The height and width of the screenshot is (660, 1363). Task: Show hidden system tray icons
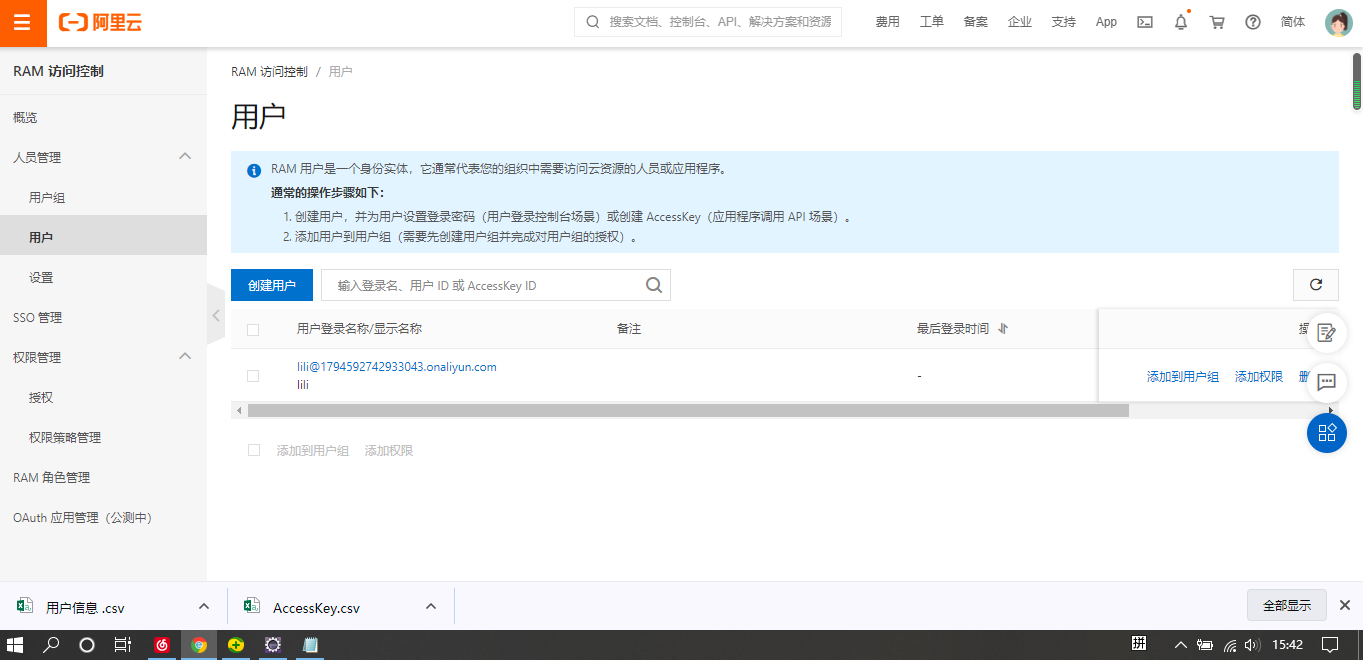[1180, 645]
